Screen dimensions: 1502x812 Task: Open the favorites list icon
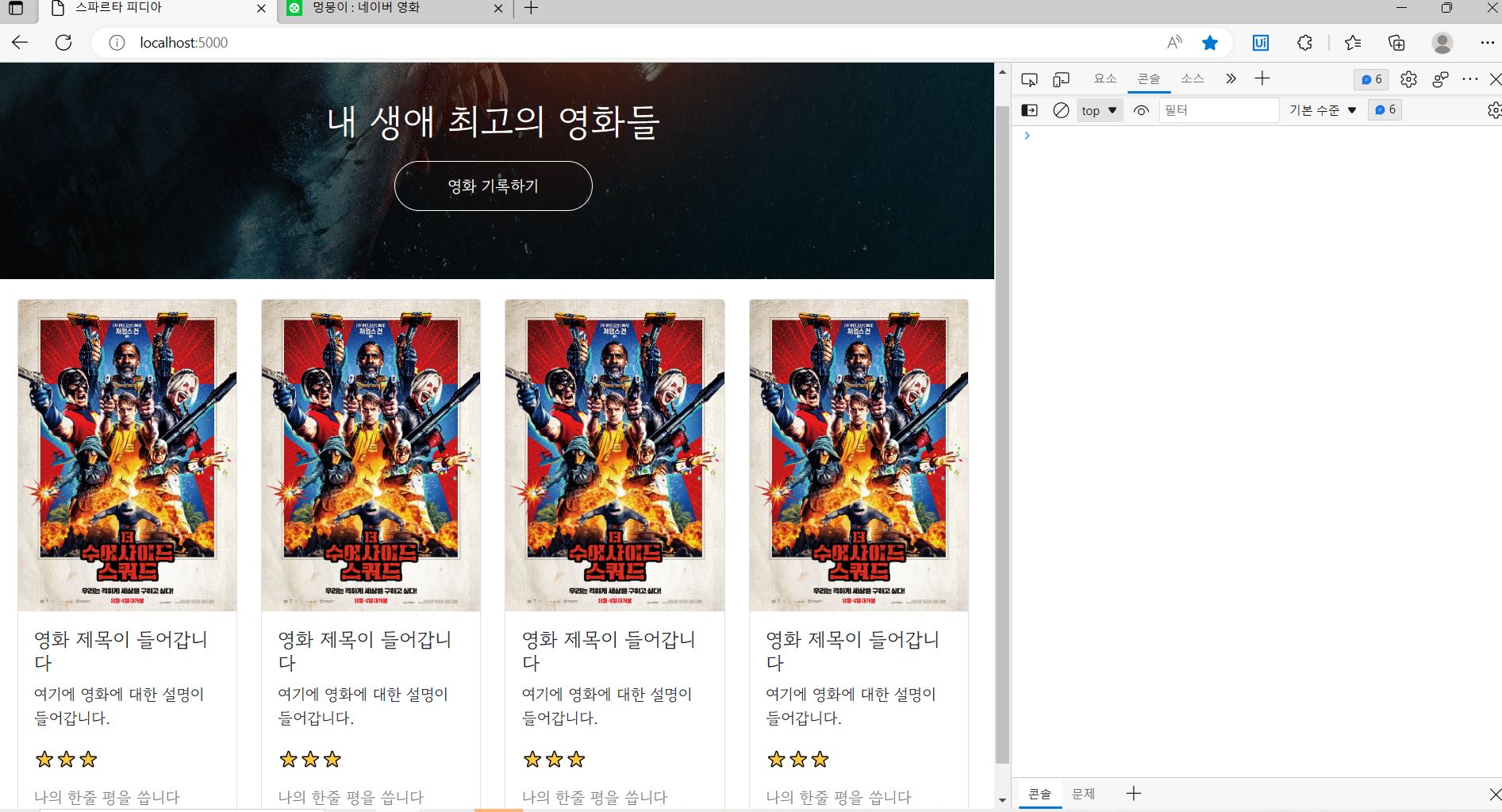(x=1353, y=43)
